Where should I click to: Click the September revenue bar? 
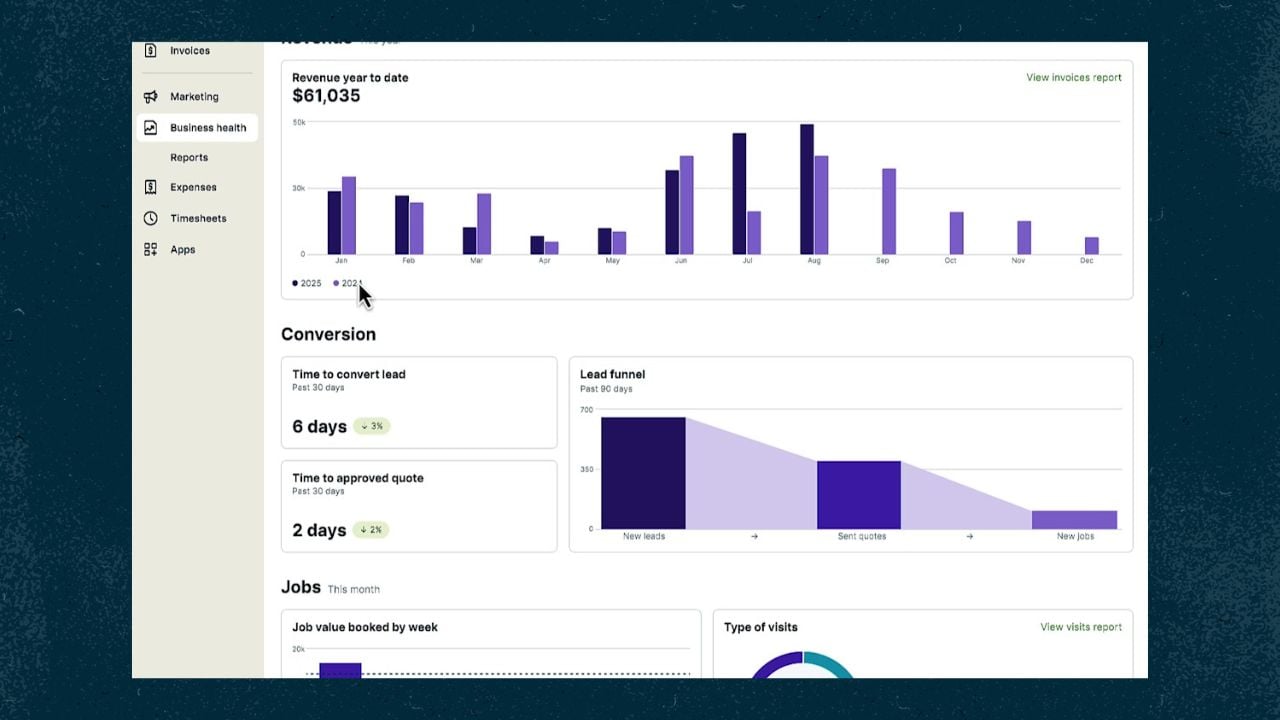coord(889,211)
